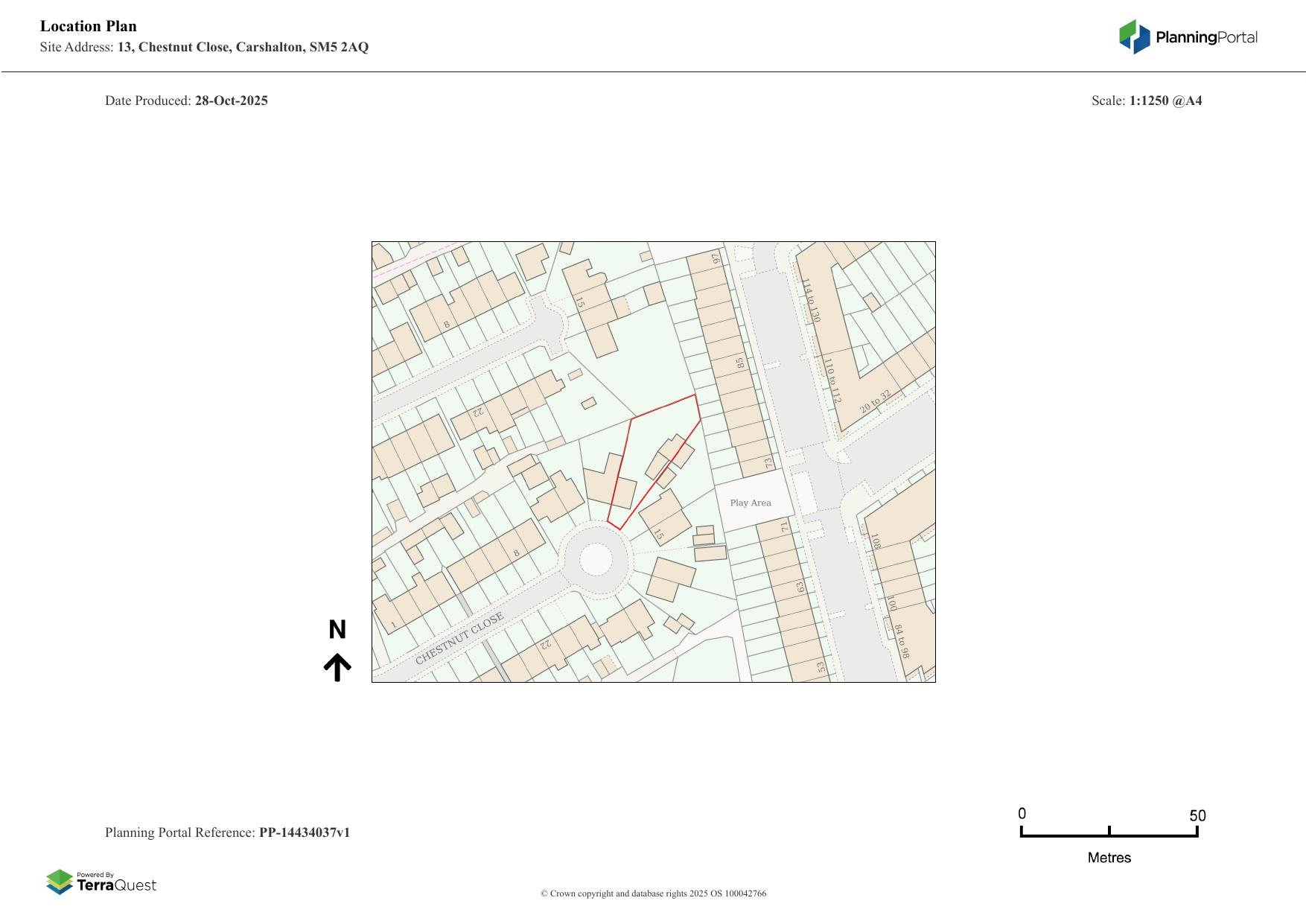Click the TerraQuest wordmark text
The width and height of the screenshot is (1306, 924).
(117, 885)
